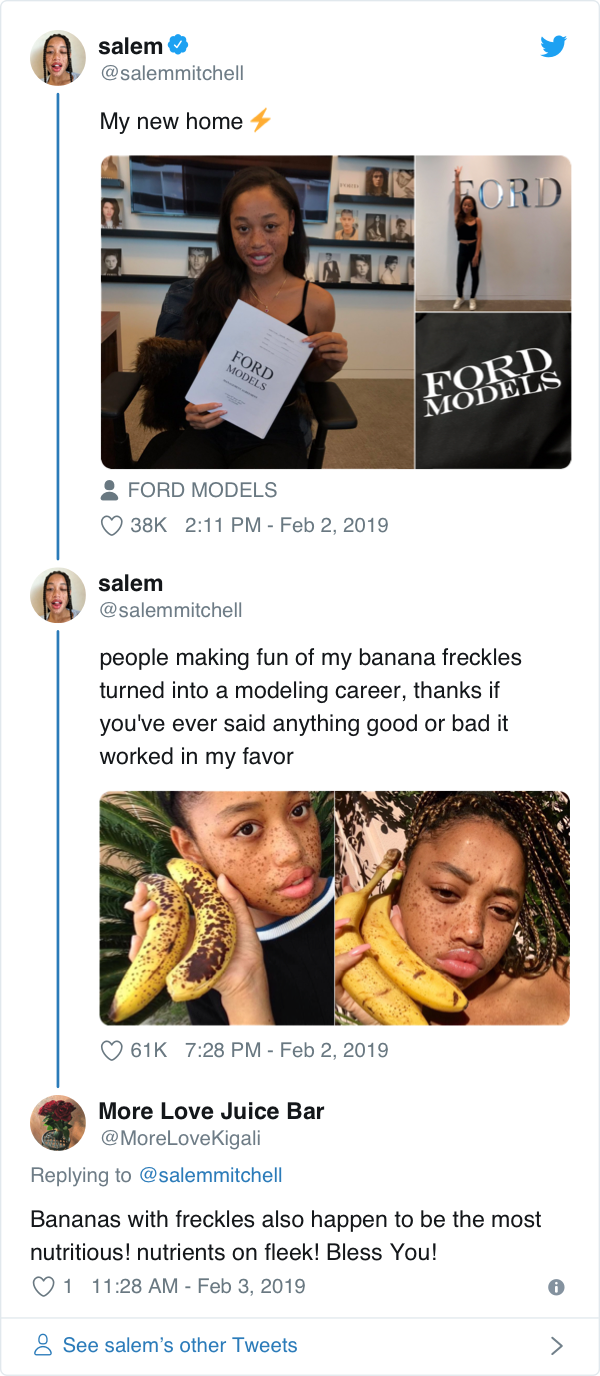Open the black FORD MODELS logo photo

493,391
